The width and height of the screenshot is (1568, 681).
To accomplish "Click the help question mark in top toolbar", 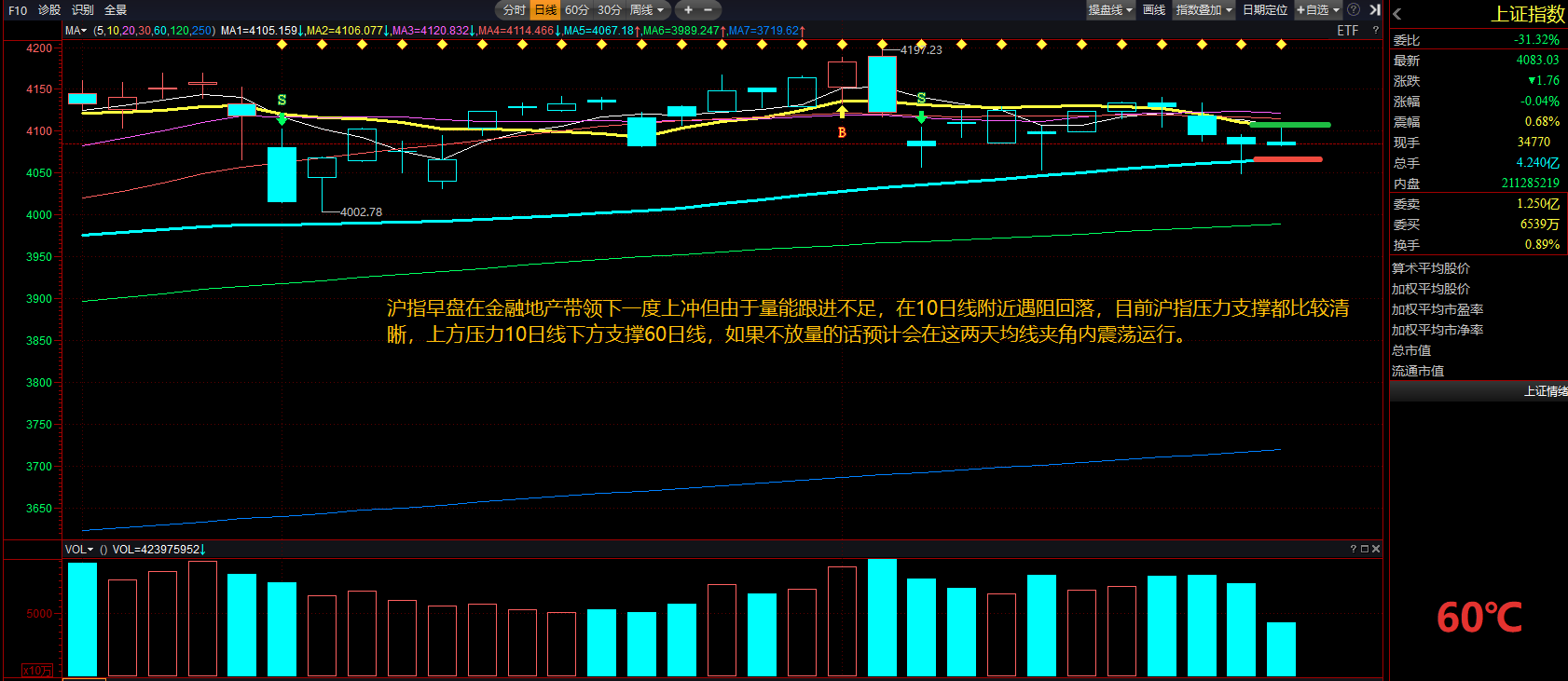I will (x=1354, y=10).
